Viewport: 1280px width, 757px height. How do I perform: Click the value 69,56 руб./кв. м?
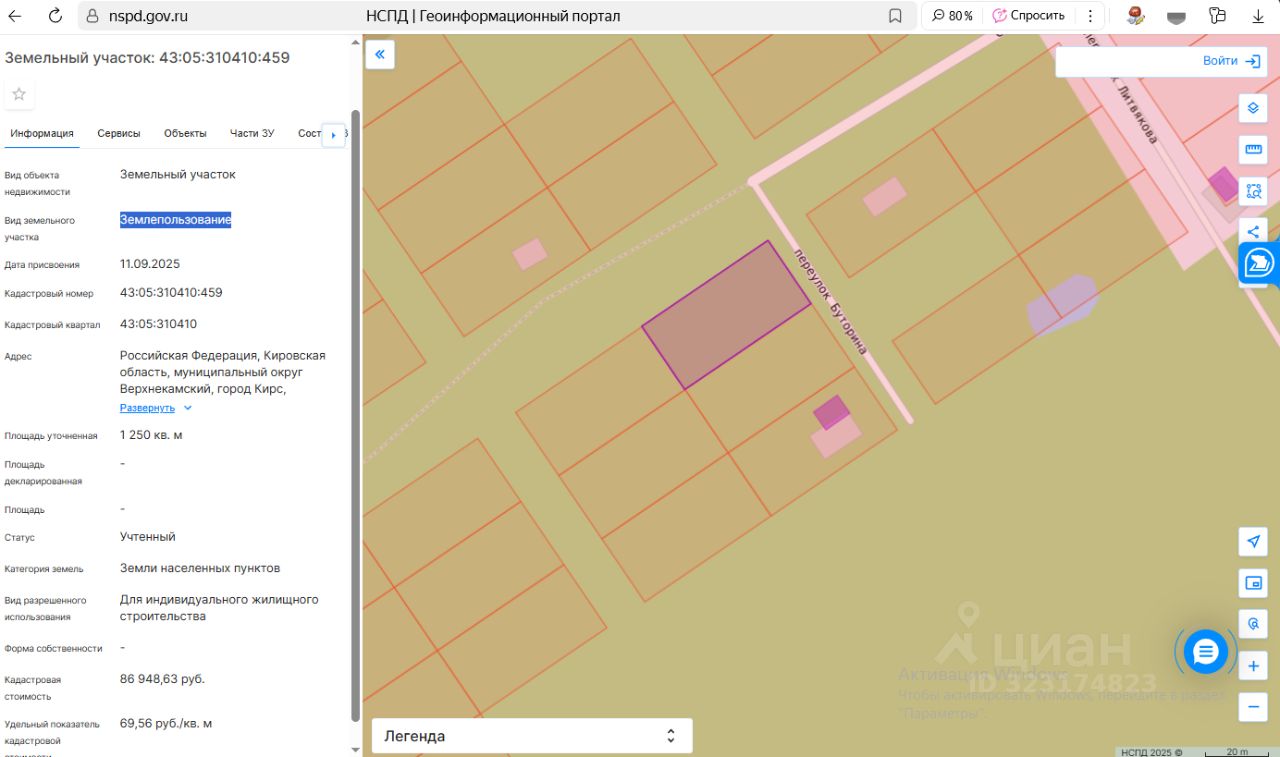pyautogui.click(x=166, y=723)
